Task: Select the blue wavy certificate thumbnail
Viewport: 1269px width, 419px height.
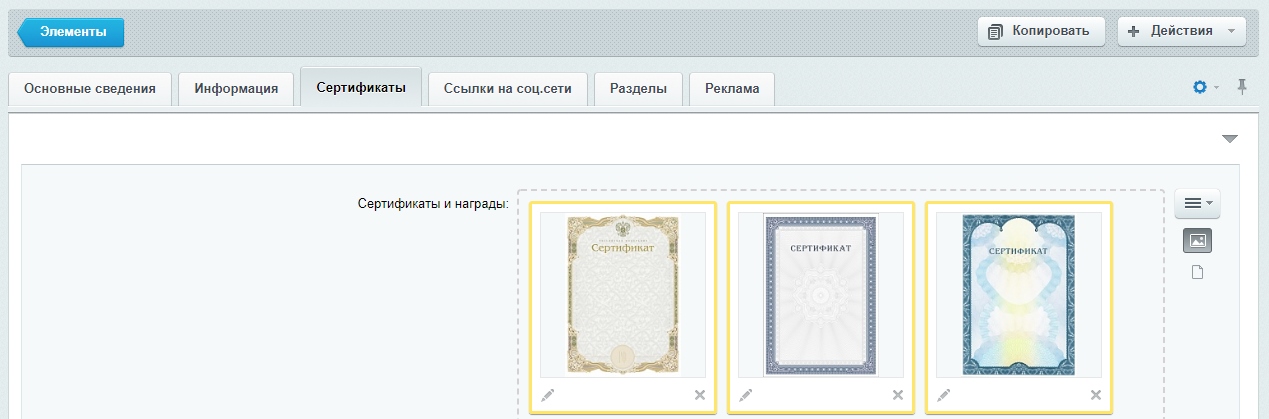Action: (x=1019, y=295)
